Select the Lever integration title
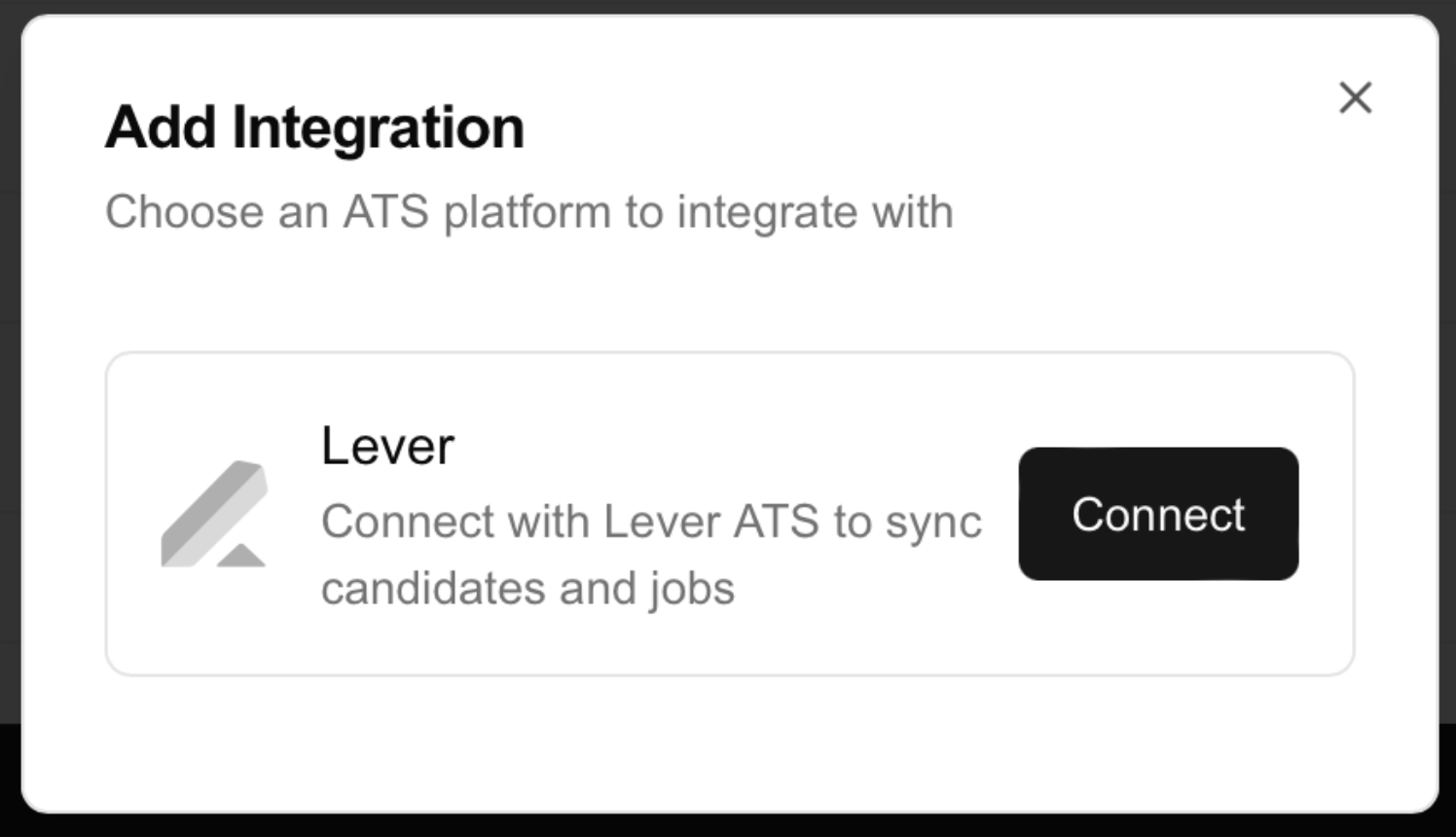 (387, 447)
